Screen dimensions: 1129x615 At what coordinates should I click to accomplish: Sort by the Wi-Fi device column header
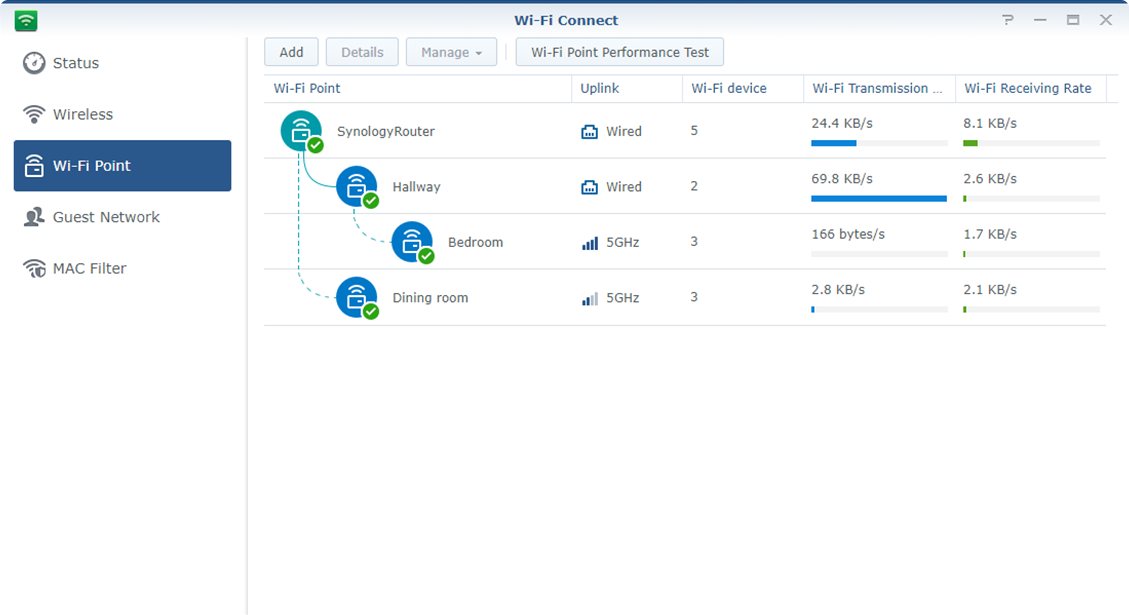pos(729,88)
